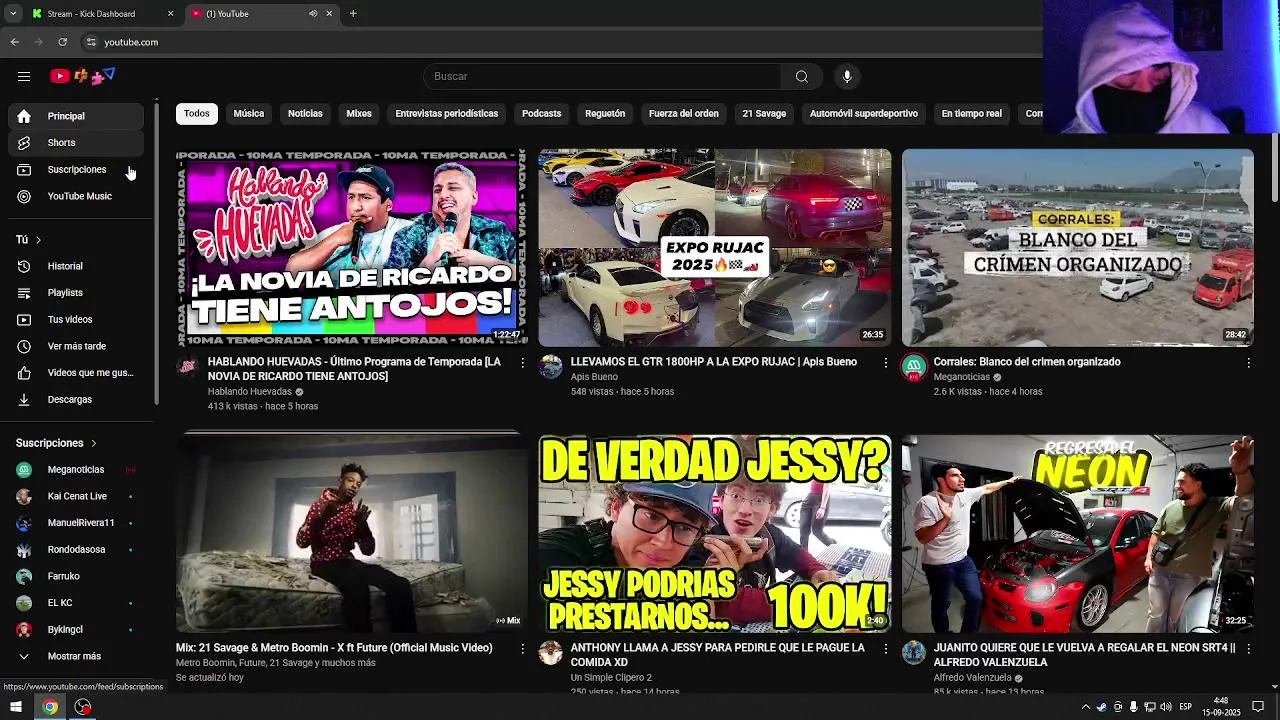Open the hamburger guide menu
1280x720 pixels.
pos(24,76)
